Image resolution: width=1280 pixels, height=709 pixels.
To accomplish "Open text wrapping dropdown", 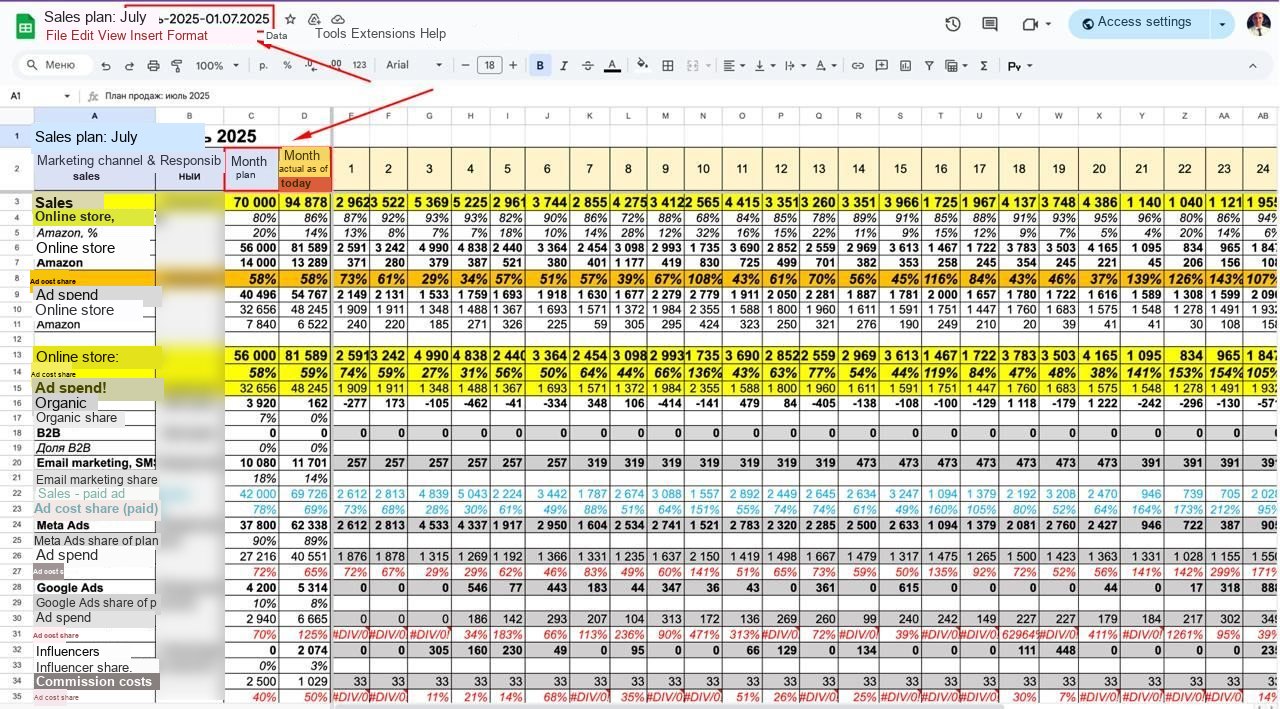I will click(x=795, y=66).
